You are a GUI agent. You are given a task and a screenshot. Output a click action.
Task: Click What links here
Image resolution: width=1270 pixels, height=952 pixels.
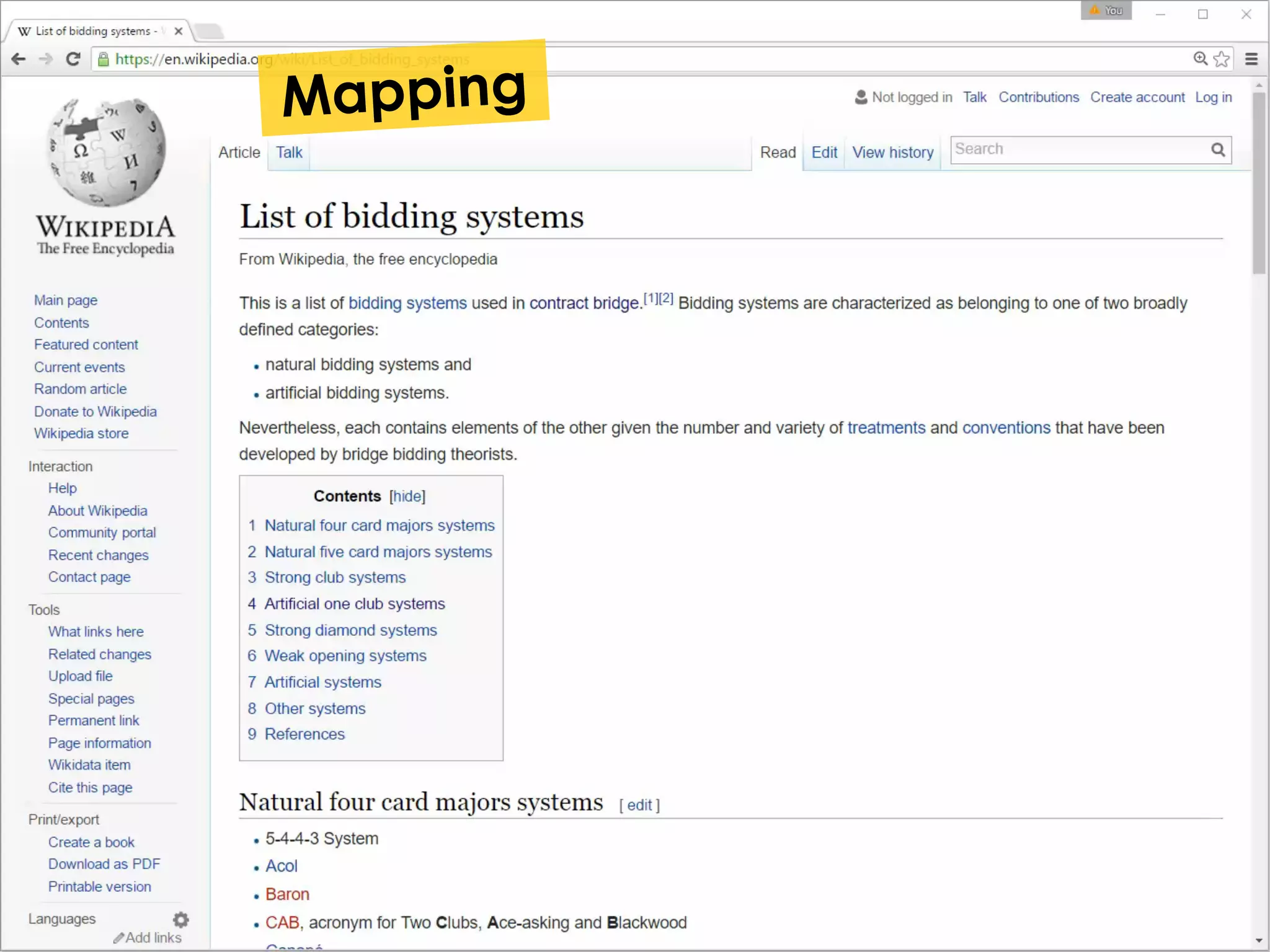coord(96,632)
